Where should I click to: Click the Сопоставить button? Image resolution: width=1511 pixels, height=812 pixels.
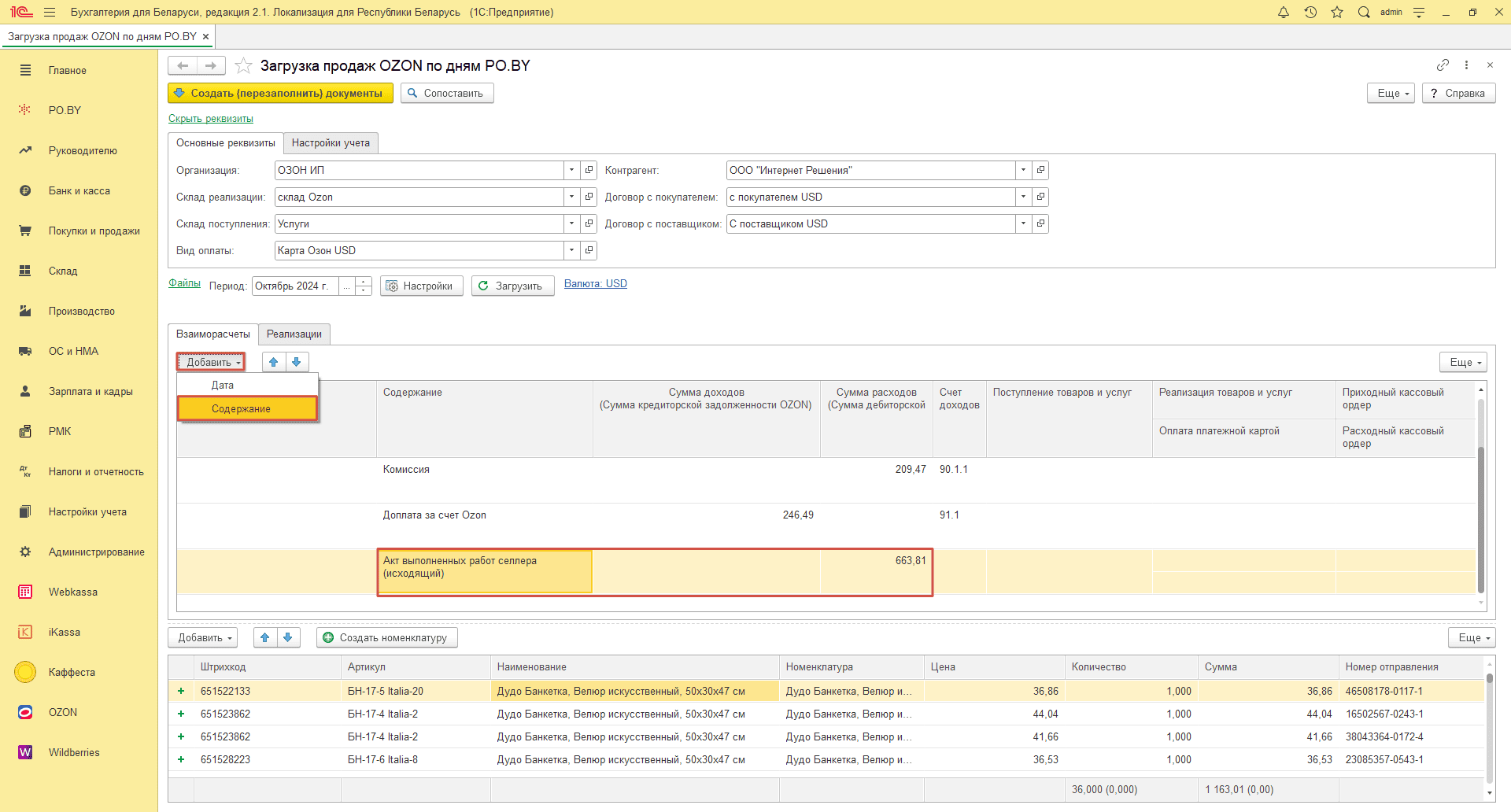447,93
